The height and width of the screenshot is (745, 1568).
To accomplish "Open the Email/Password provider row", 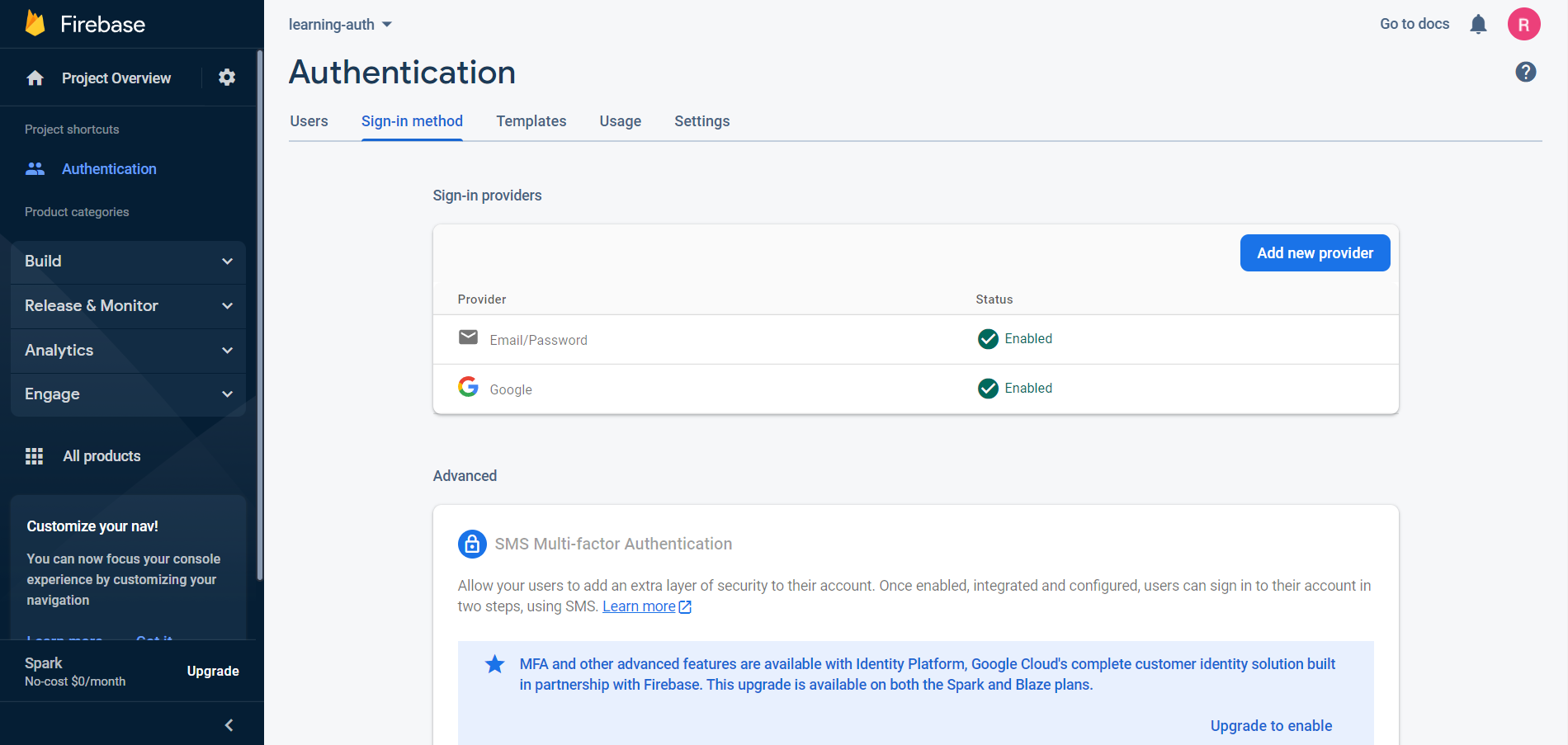I will click(x=915, y=340).
